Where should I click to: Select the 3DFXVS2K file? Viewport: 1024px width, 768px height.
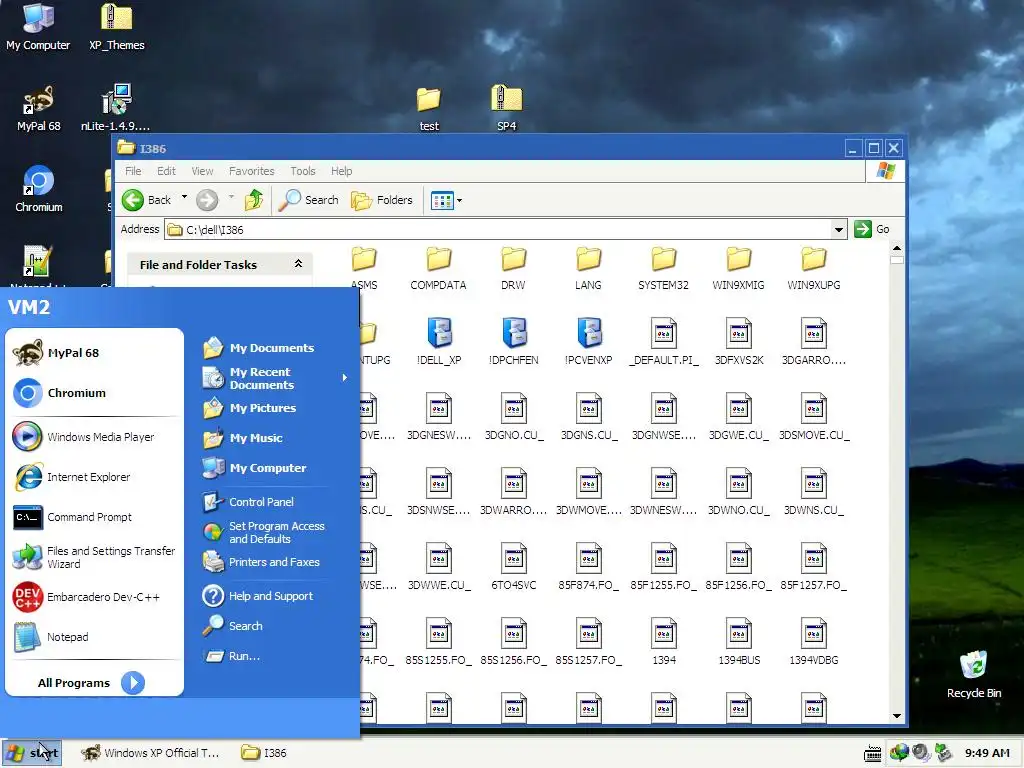tap(739, 342)
